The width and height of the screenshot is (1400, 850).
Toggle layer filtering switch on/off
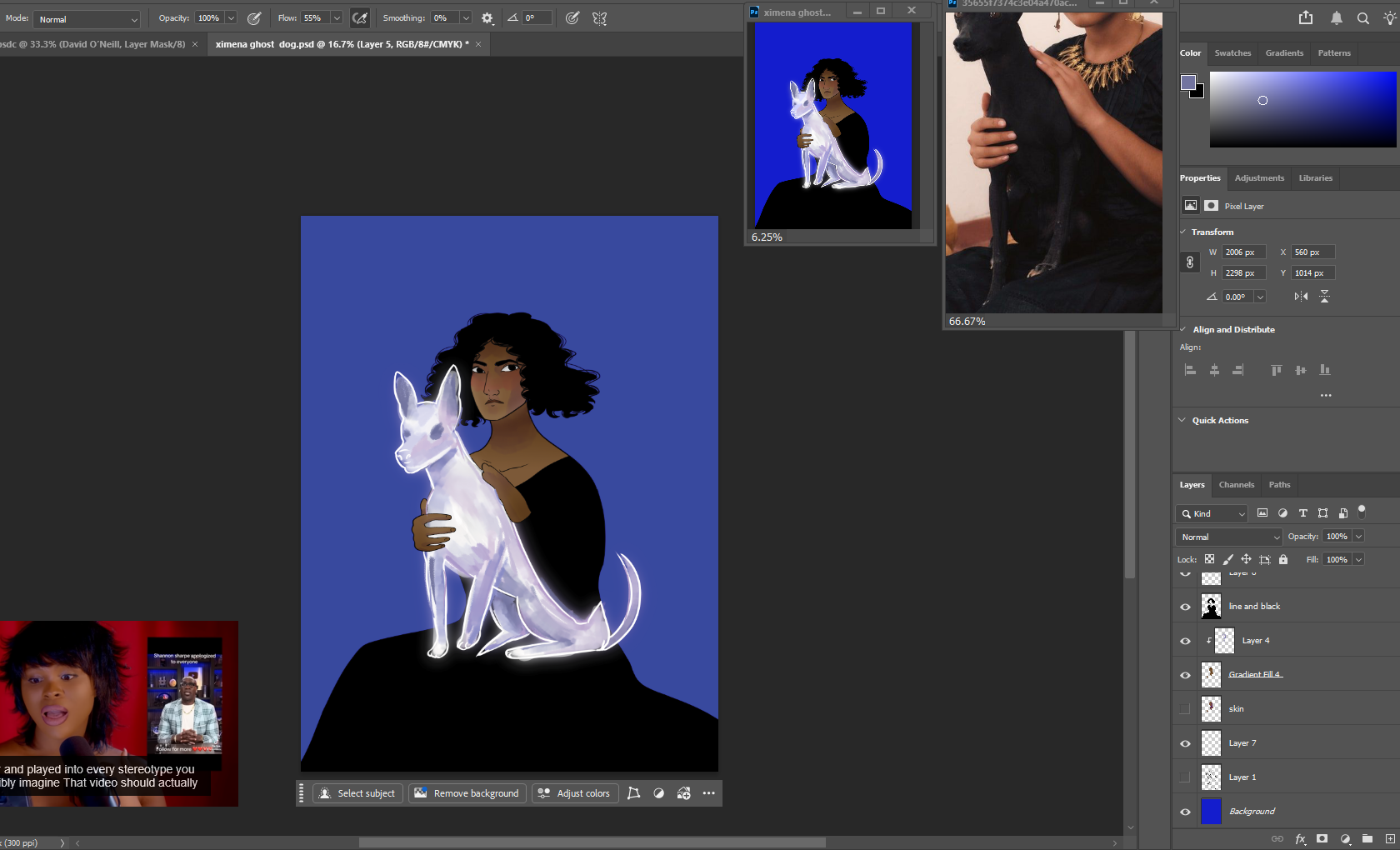click(1362, 512)
